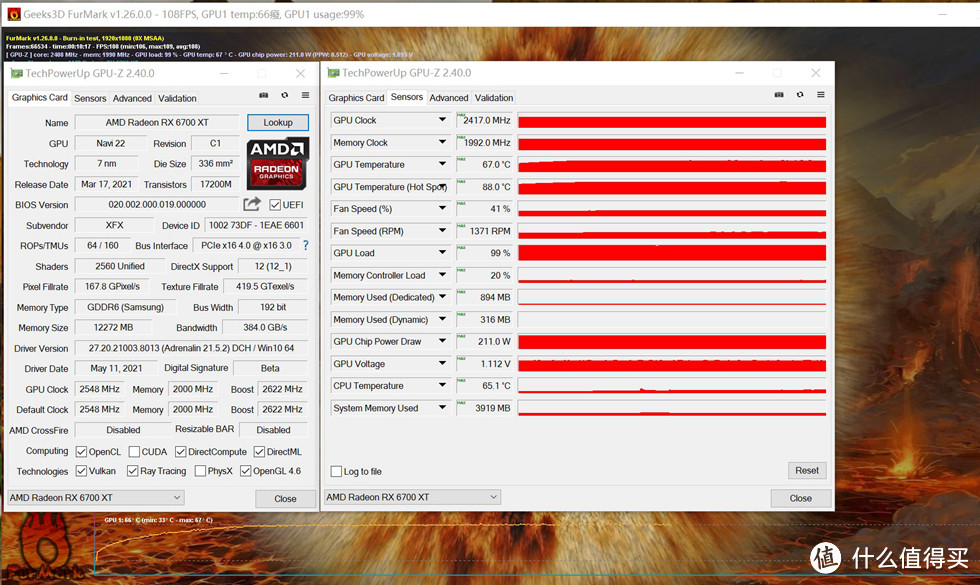Screen dimensions: 980x585
Task: Open the Fan Speed (RPM) sensor dropdown
Action: (x=442, y=231)
